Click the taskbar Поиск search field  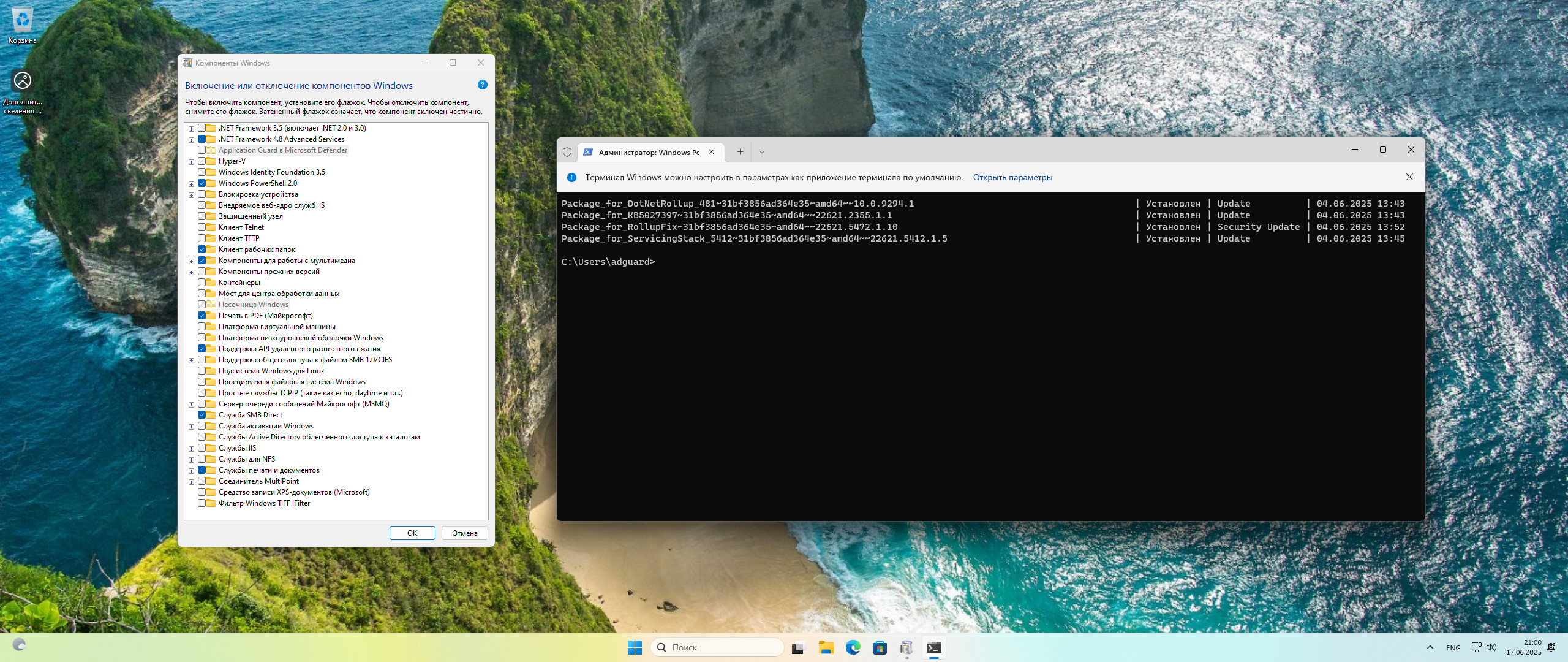pyautogui.click(x=717, y=647)
